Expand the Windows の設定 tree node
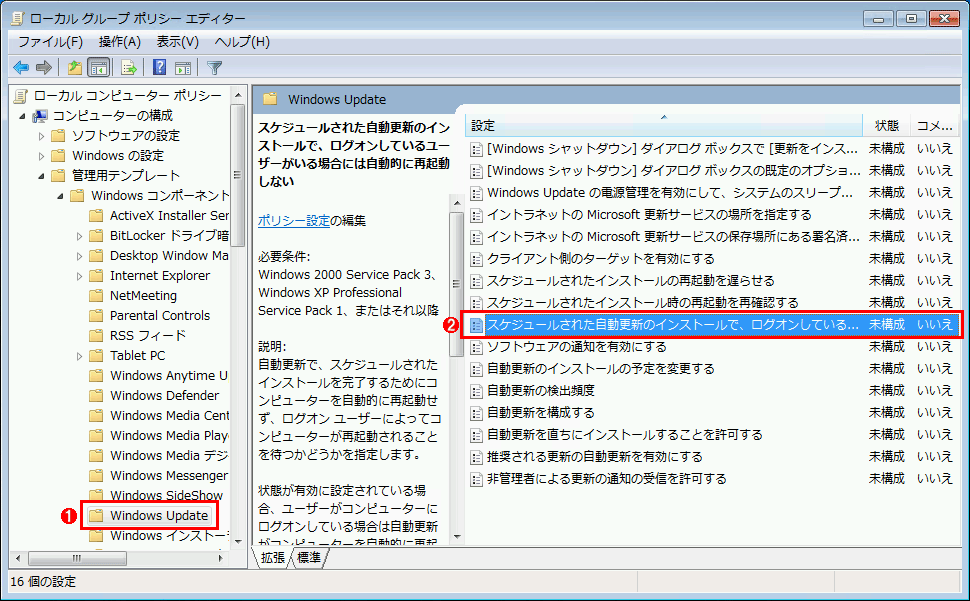Screen dimensions: 970x601 (x=41, y=156)
